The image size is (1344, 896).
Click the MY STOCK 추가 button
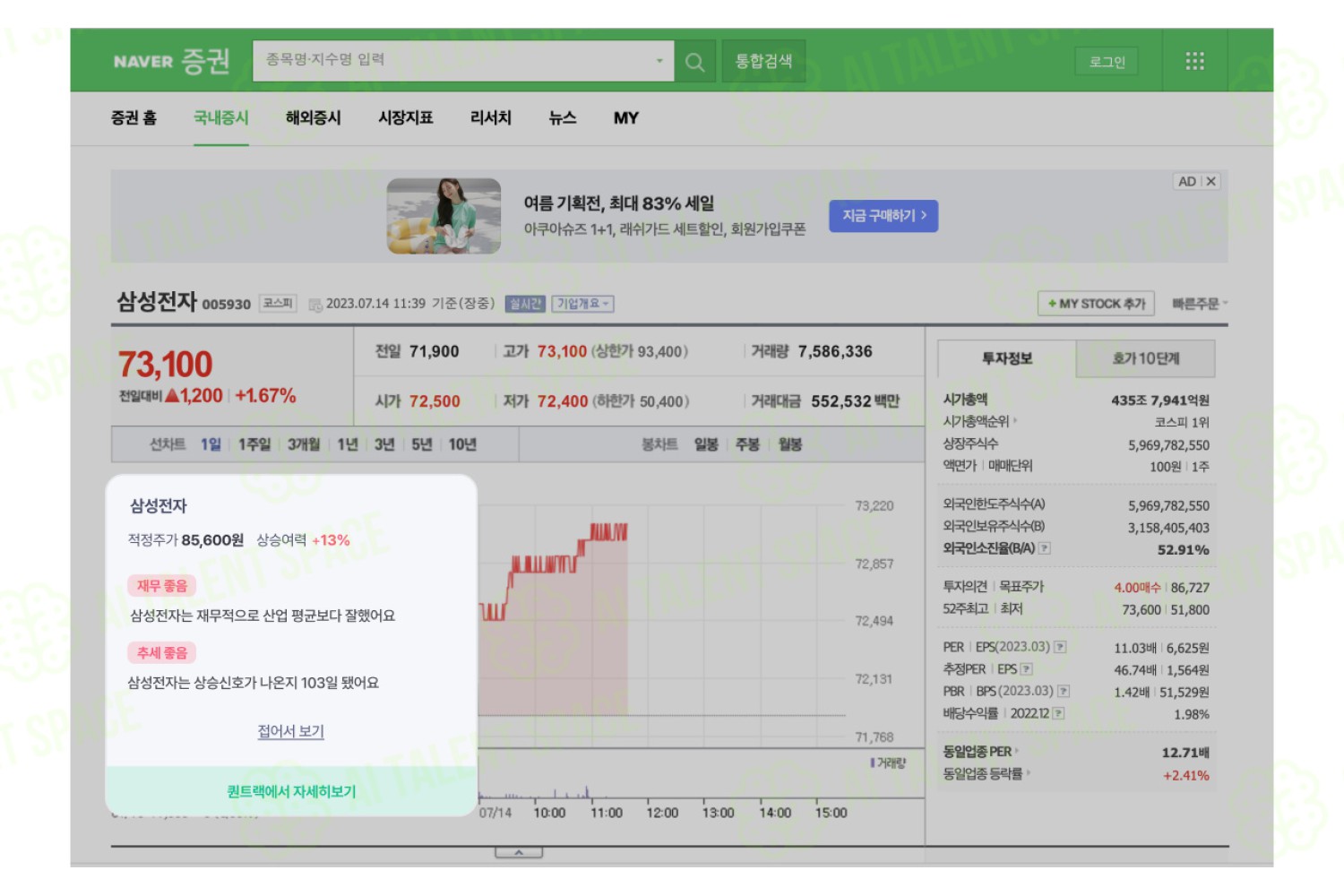[x=1096, y=304]
